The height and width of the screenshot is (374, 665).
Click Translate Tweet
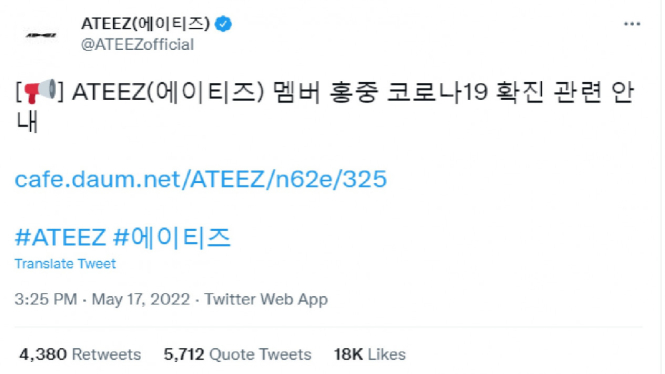[x=65, y=264]
